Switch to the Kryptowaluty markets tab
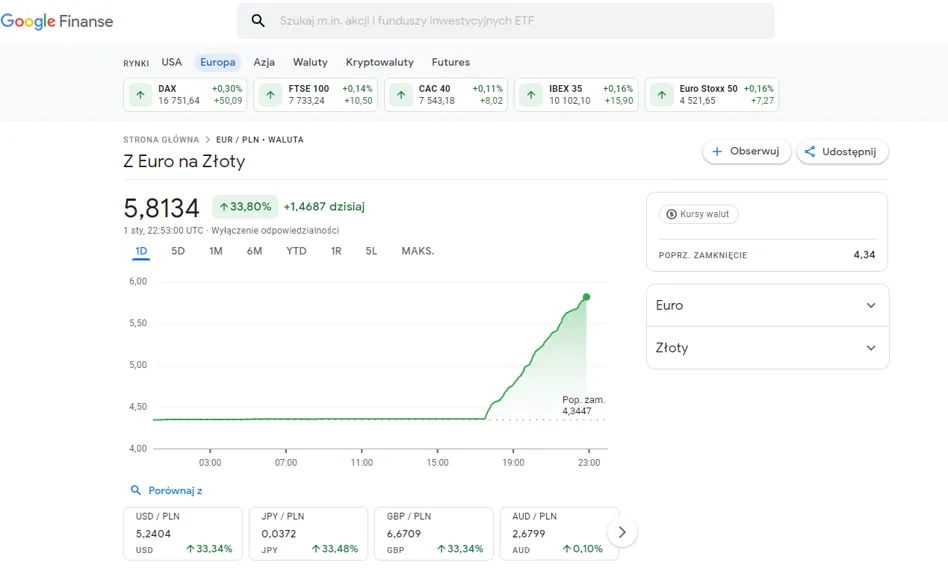The width and height of the screenshot is (948, 568). [x=379, y=62]
